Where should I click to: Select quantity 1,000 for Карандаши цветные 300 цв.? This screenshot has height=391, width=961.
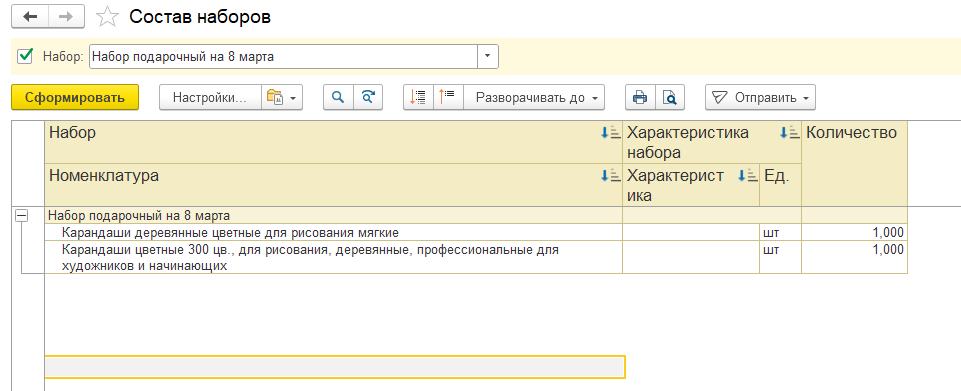854,257
